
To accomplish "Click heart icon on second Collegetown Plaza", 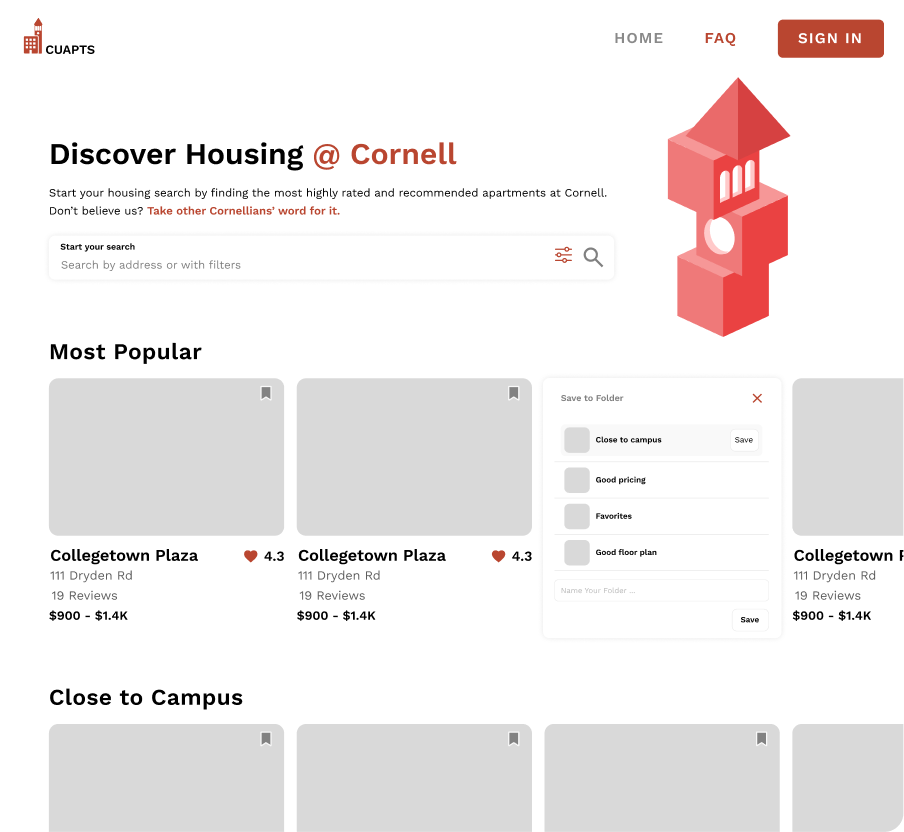I will point(499,556).
